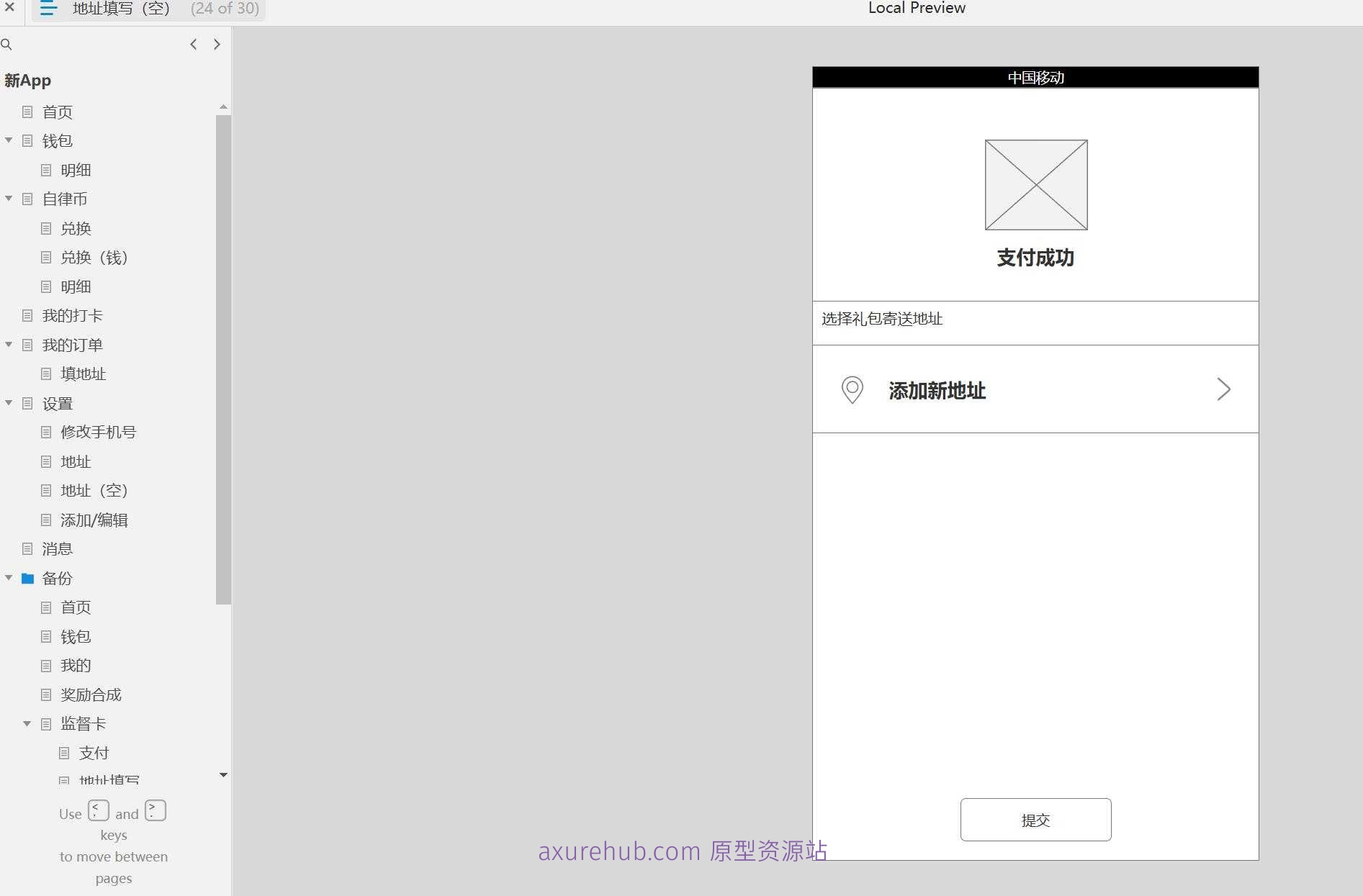Viewport: 1363px width, 896px height.
Task: Collapse the 钱包 tree branch
Action: tap(9, 140)
